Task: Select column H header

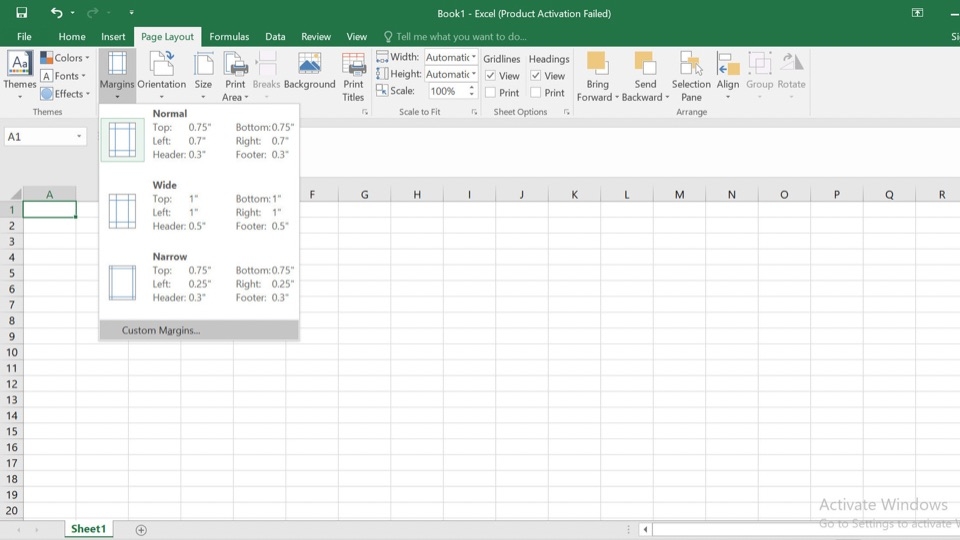Action: 417,194
